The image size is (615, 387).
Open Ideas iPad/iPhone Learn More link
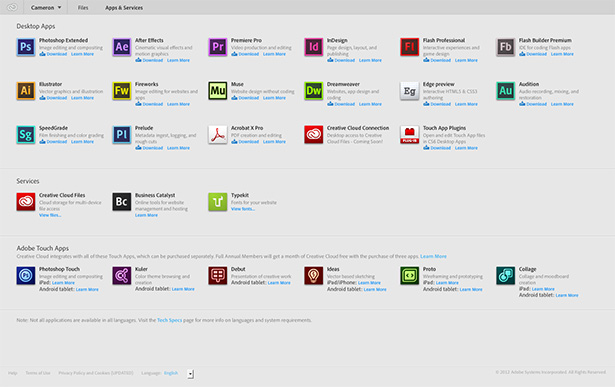tap(369, 283)
